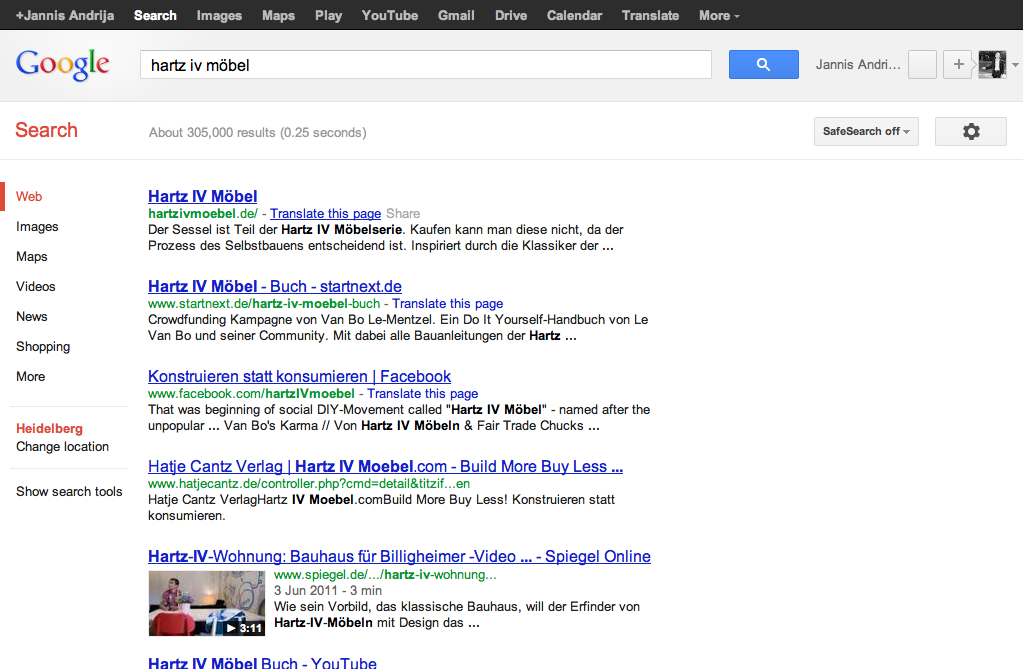Open the profile photo account menu
Image resolution: width=1023 pixels, height=669 pixels.
(992, 65)
